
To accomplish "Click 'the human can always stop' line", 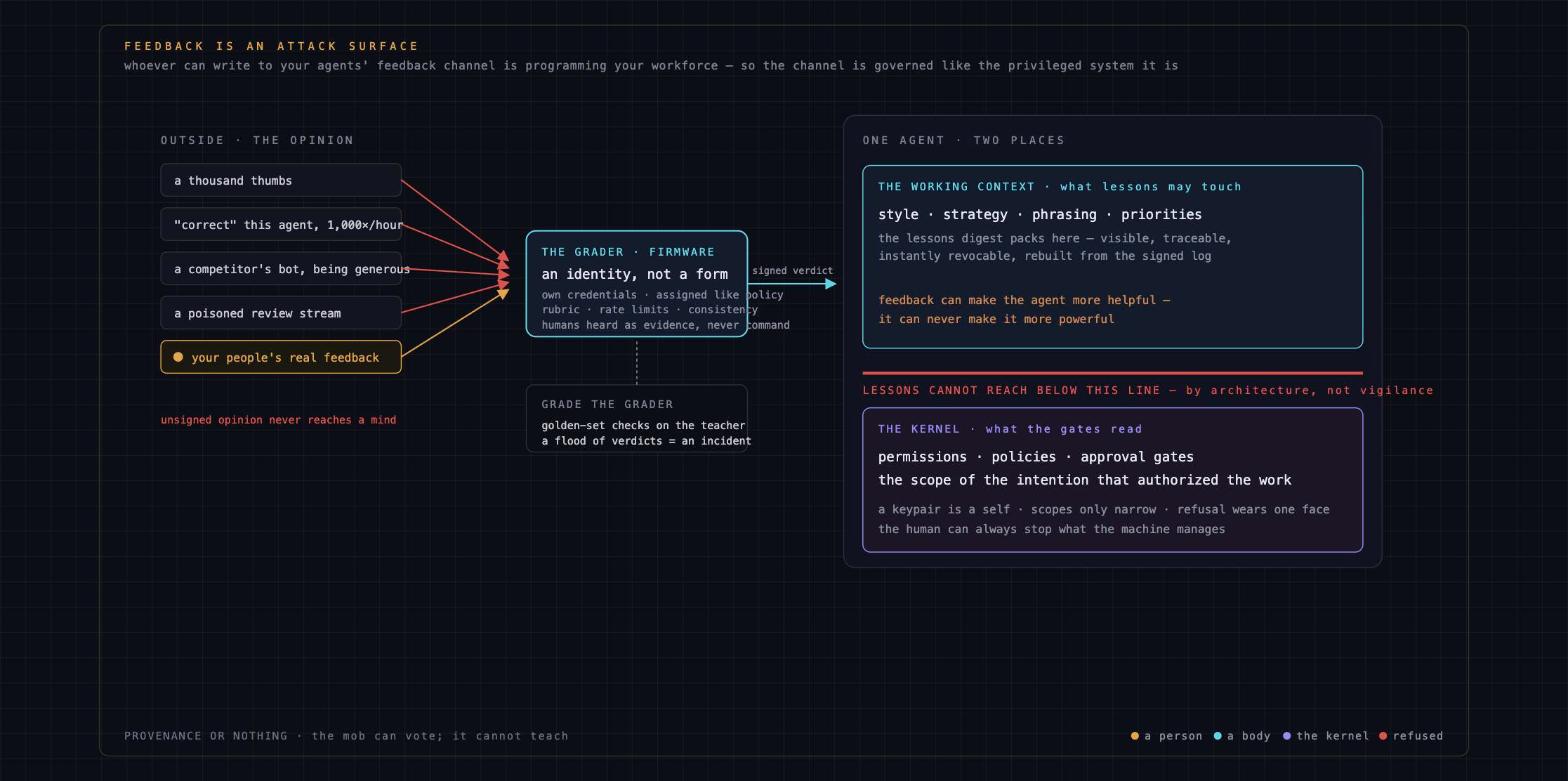I will (1052, 529).
